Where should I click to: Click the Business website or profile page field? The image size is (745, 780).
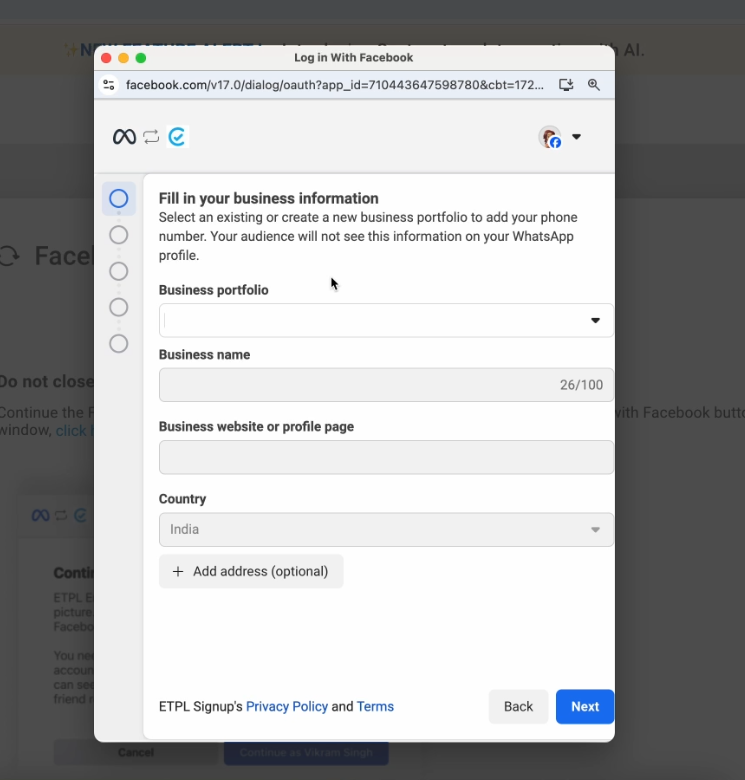tap(386, 457)
